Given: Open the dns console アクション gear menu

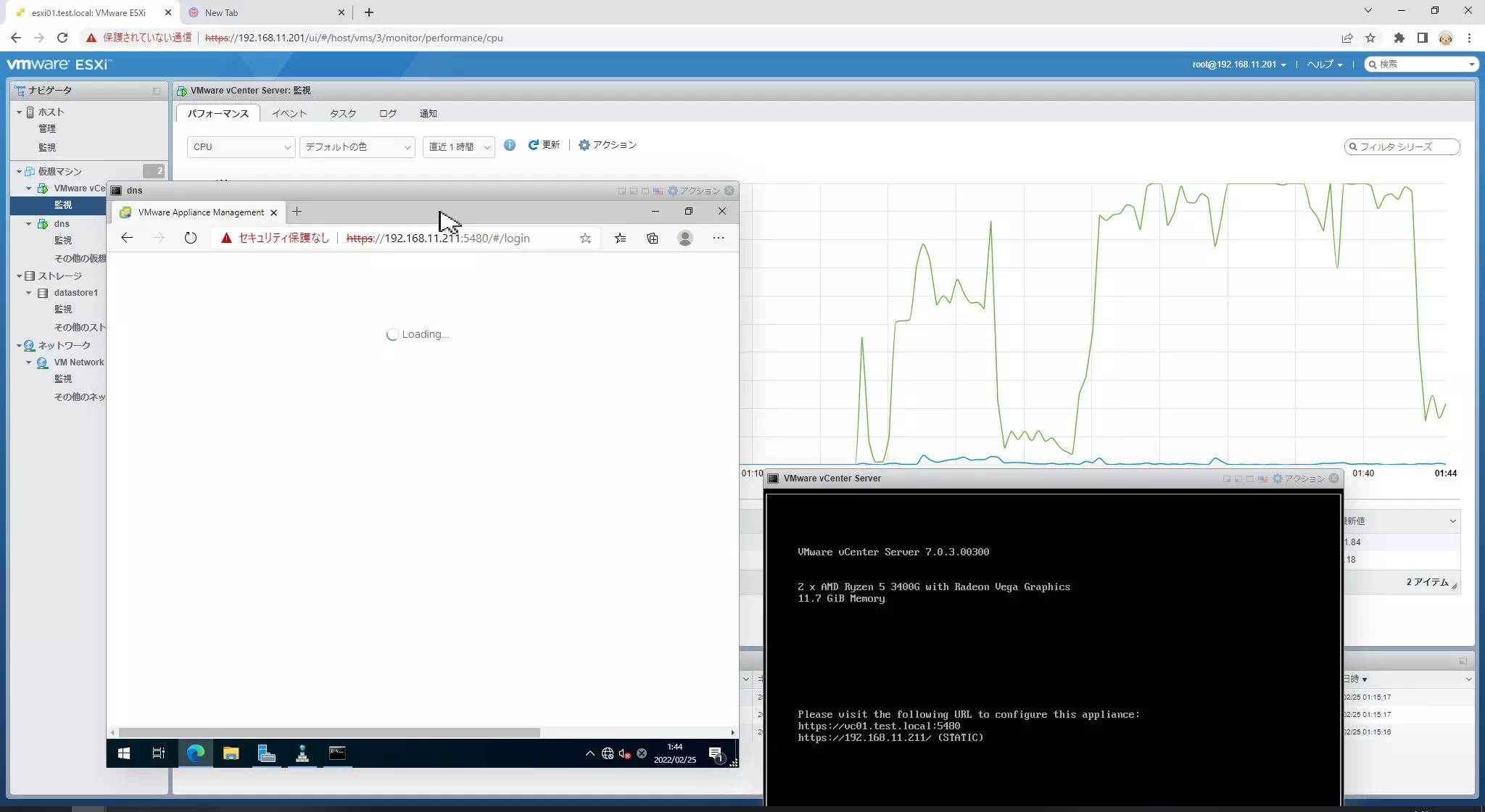Looking at the screenshot, I should (694, 191).
